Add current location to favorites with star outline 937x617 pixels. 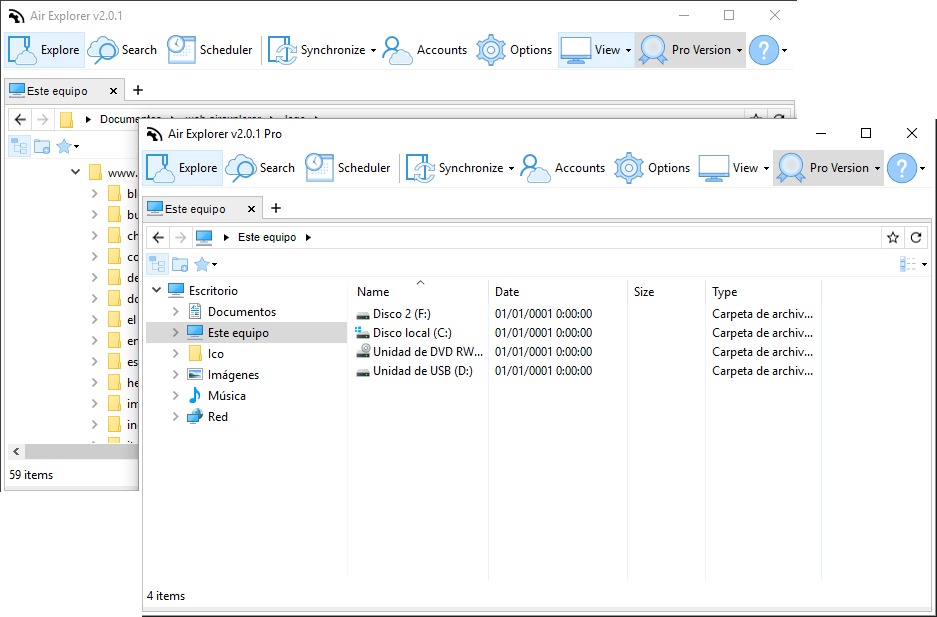893,237
